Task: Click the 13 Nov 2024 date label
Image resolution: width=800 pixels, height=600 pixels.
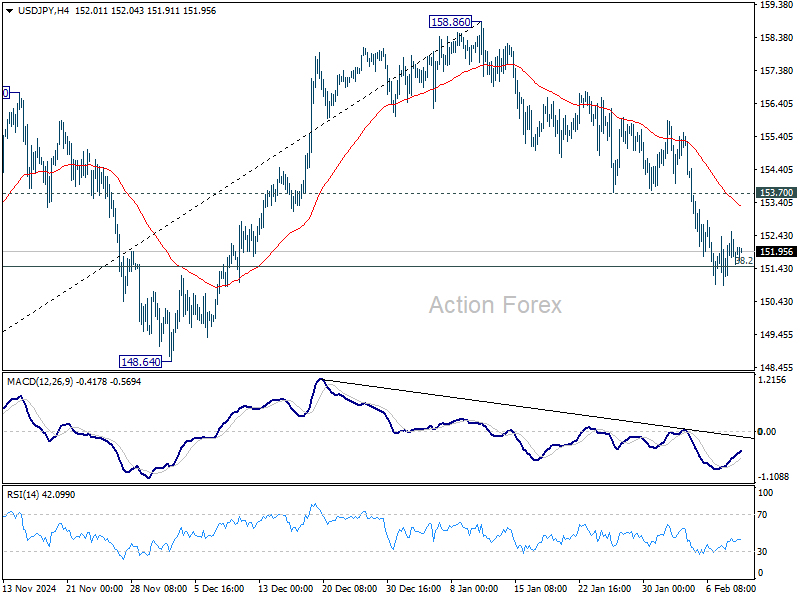Action: pyautogui.click(x=30, y=588)
